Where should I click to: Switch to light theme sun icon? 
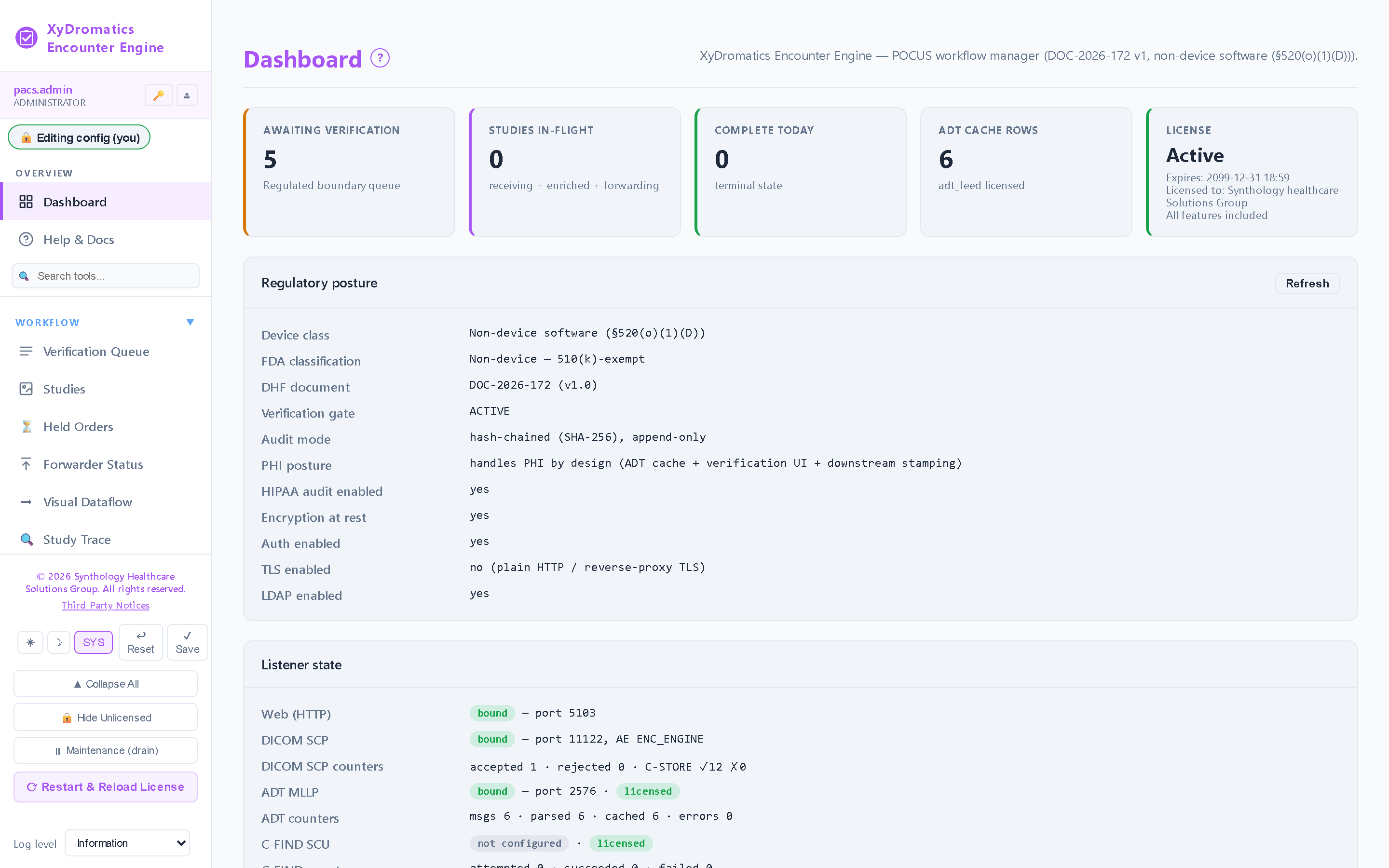pos(30,642)
